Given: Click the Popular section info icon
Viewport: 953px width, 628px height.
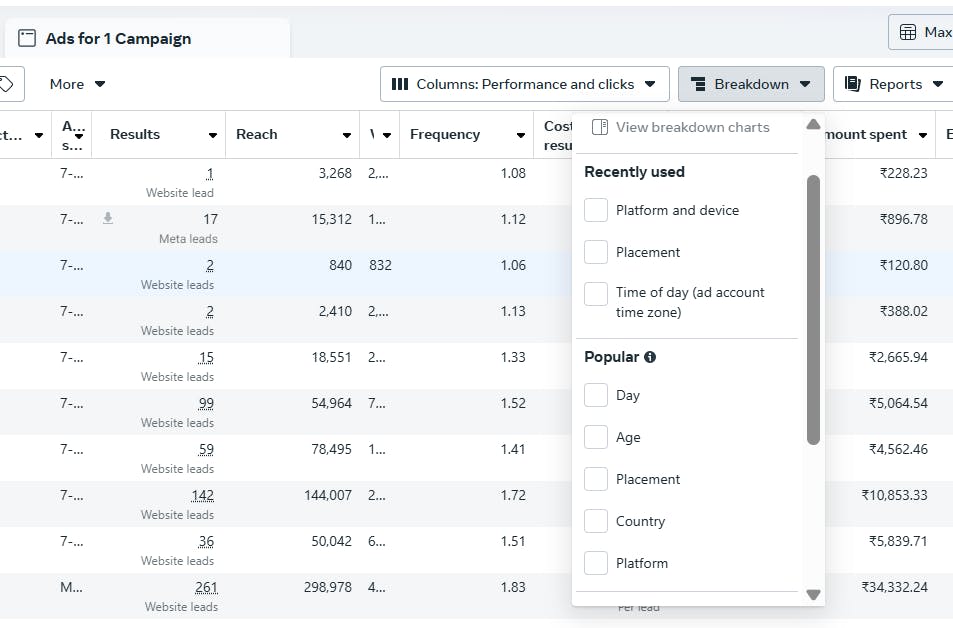Looking at the screenshot, I should click(650, 357).
